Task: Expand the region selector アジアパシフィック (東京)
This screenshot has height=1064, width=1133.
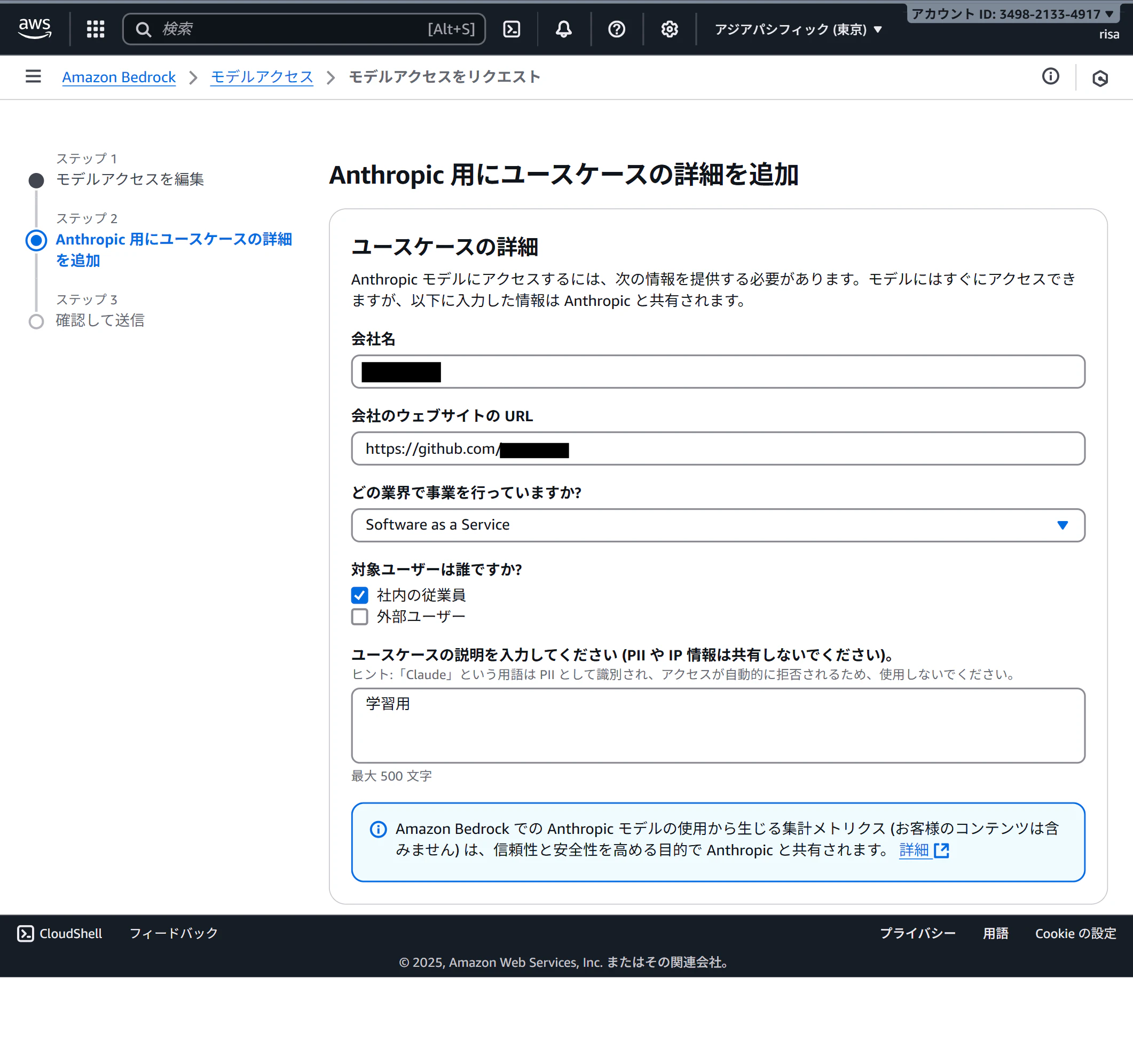Action: (798, 29)
